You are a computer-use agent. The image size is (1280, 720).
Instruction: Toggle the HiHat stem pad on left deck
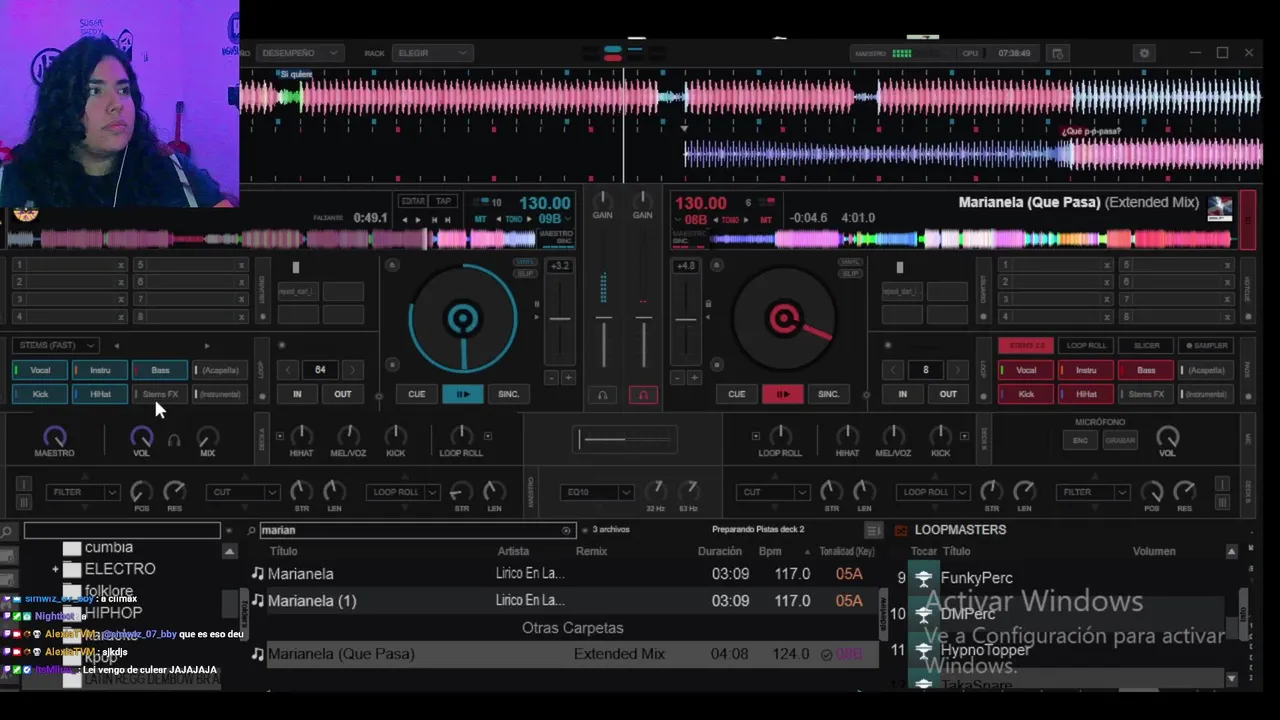(100, 394)
